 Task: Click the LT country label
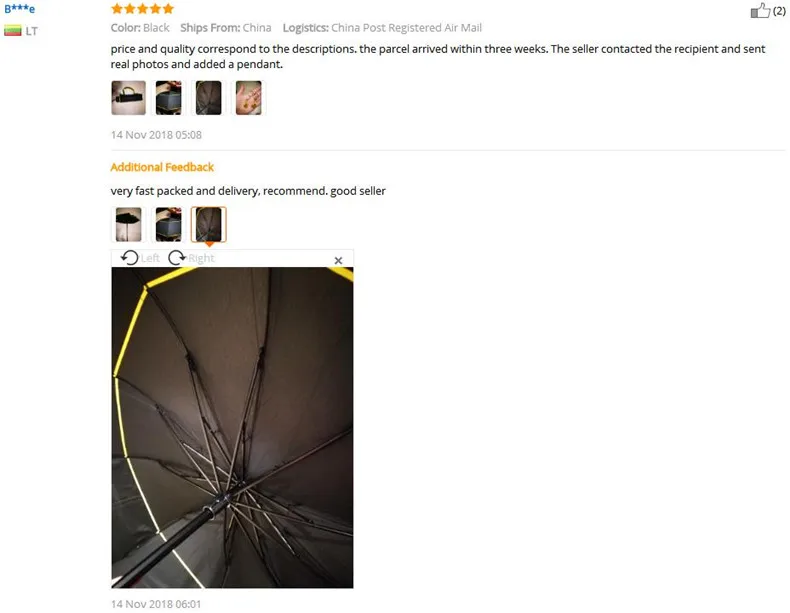tap(32, 31)
